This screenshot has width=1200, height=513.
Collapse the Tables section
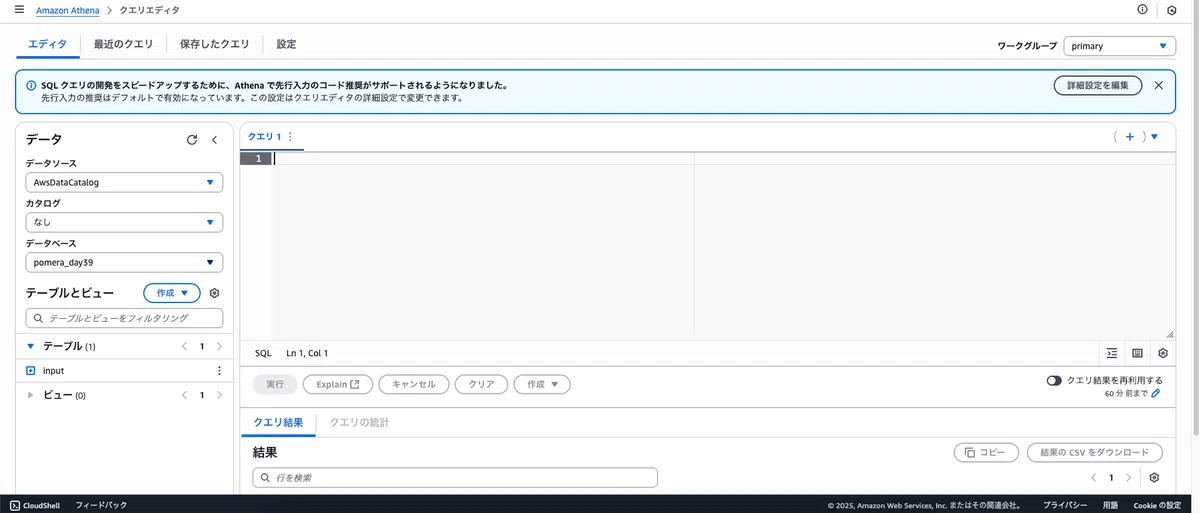(x=30, y=346)
